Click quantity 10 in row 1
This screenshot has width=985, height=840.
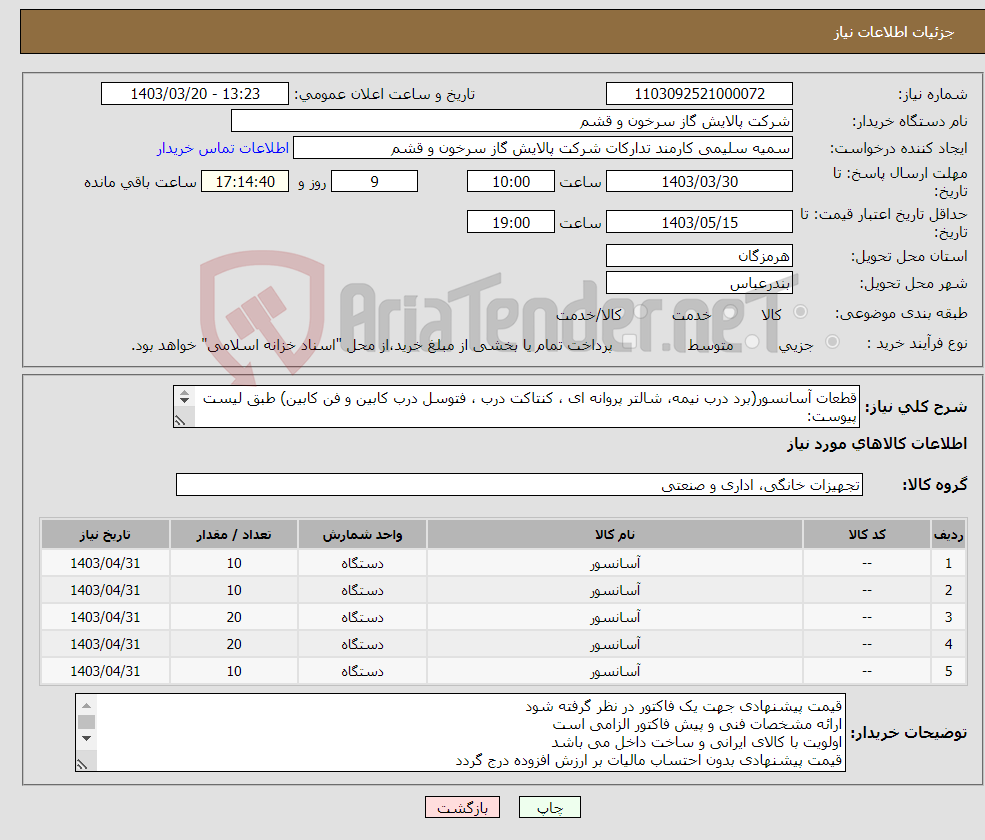click(234, 564)
